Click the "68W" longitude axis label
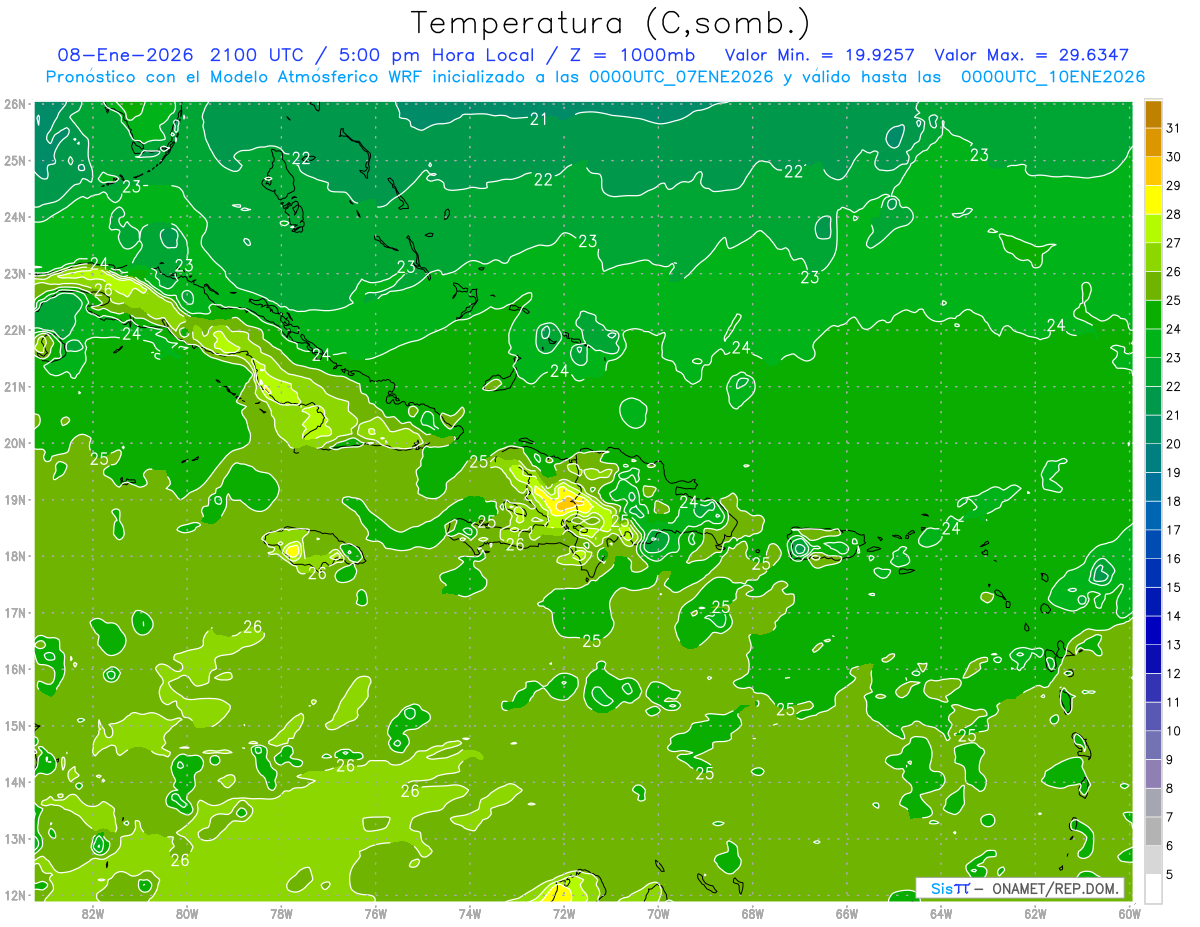Image resolution: width=1200 pixels, height=927 pixels. (753, 913)
